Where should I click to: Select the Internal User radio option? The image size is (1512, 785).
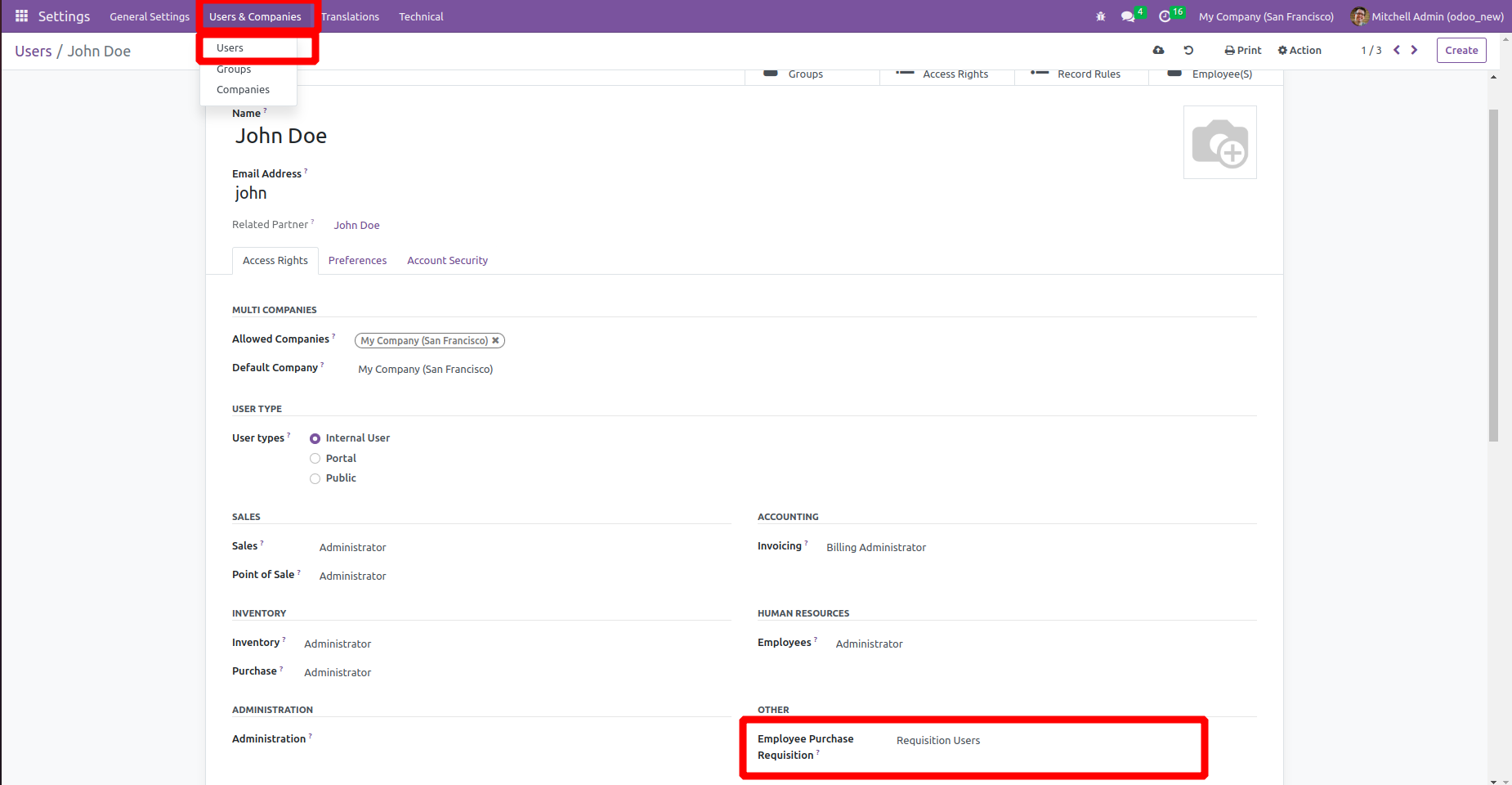point(315,438)
